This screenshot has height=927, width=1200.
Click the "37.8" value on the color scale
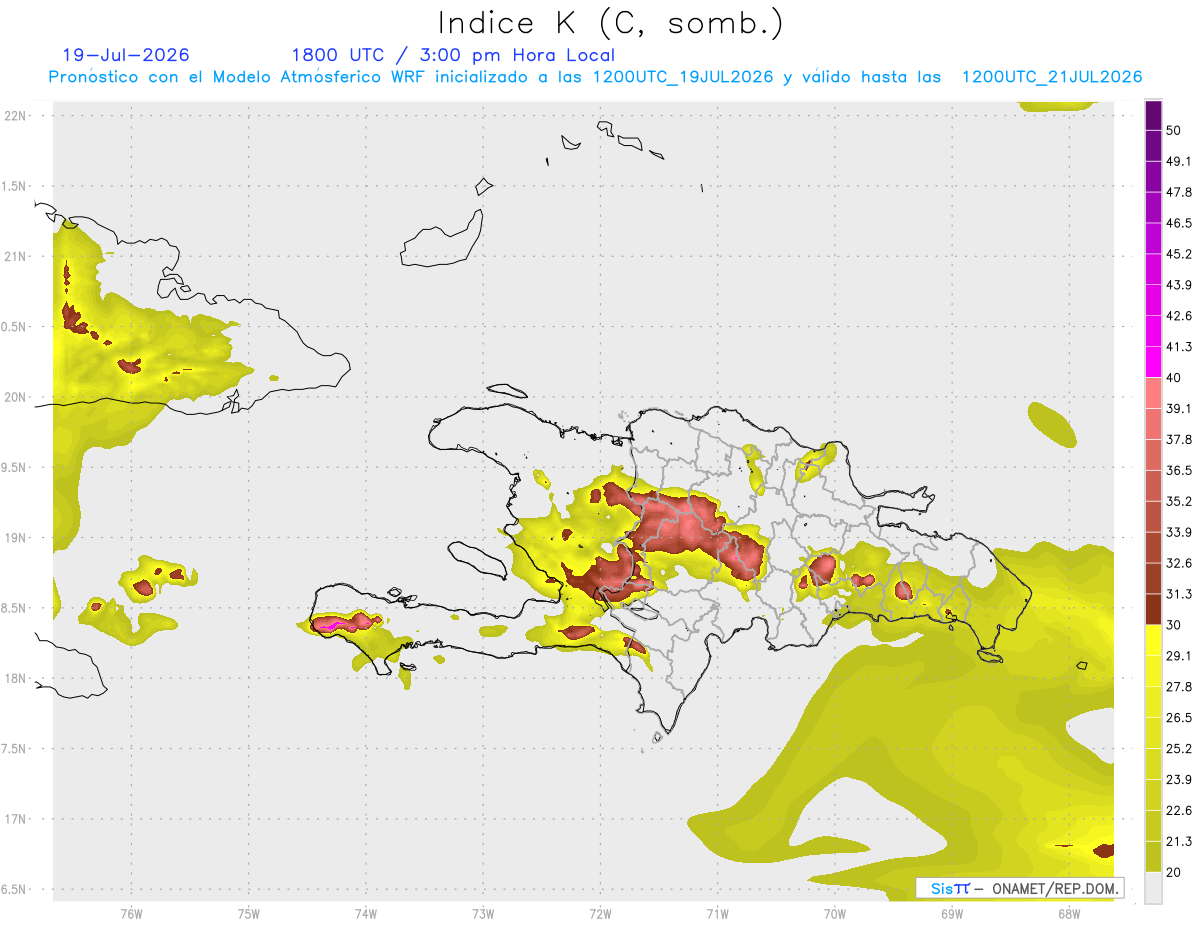[x=1178, y=440]
